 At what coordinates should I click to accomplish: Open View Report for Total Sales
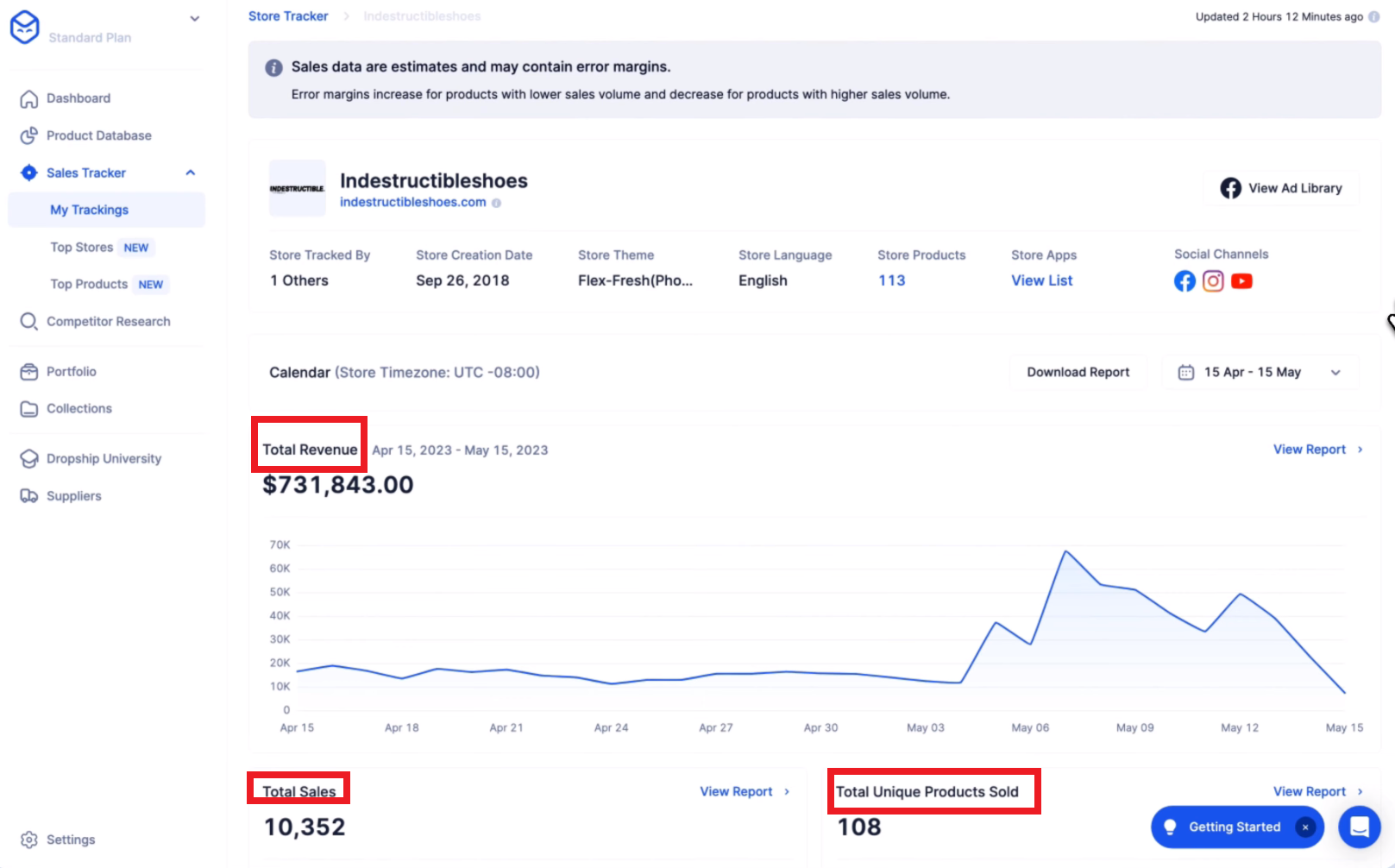tap(745, 791)
